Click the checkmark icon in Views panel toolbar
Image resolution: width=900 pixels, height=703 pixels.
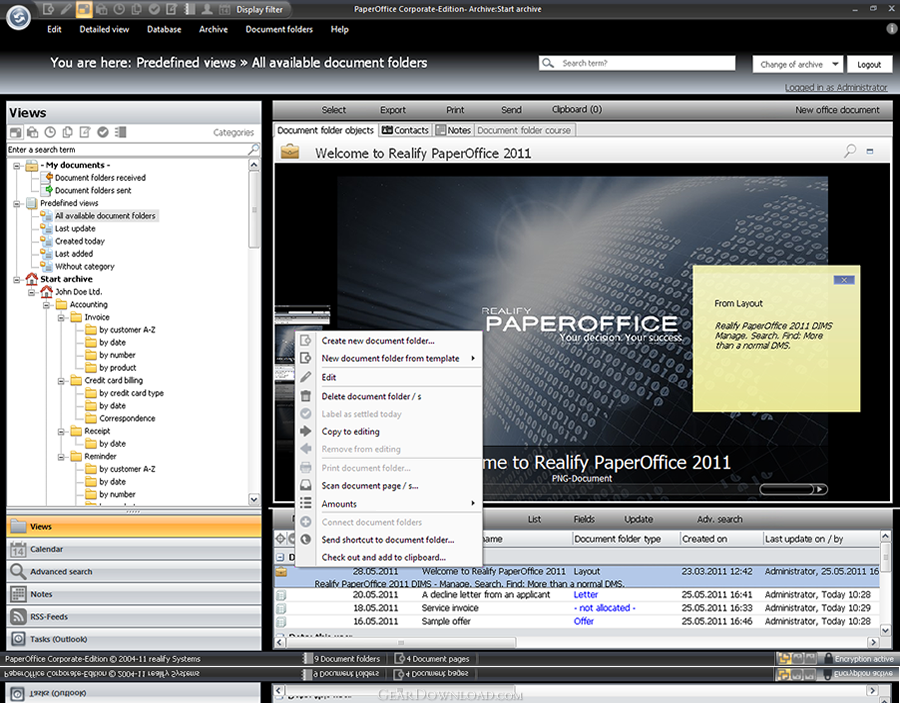[x=103, y=132]
